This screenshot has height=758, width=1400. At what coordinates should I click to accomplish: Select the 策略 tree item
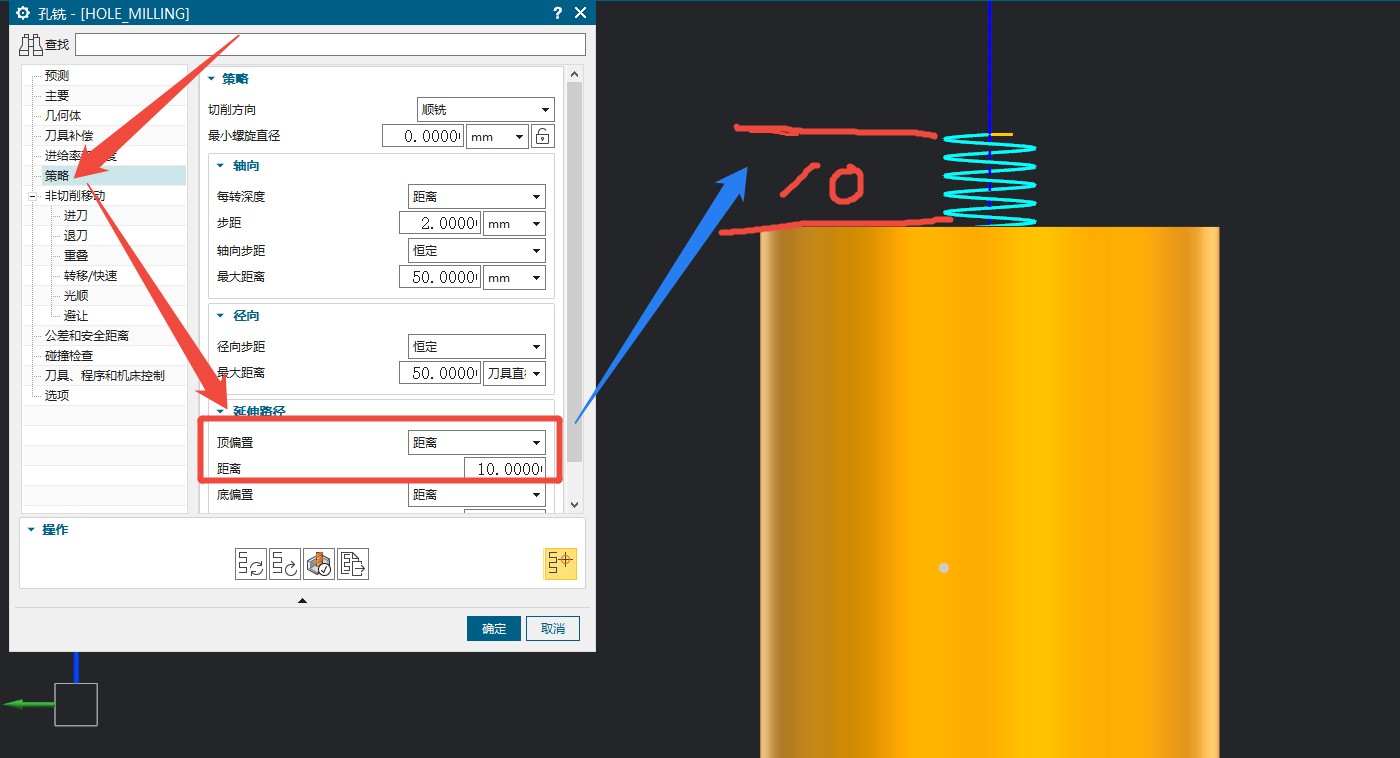point(57,176)
